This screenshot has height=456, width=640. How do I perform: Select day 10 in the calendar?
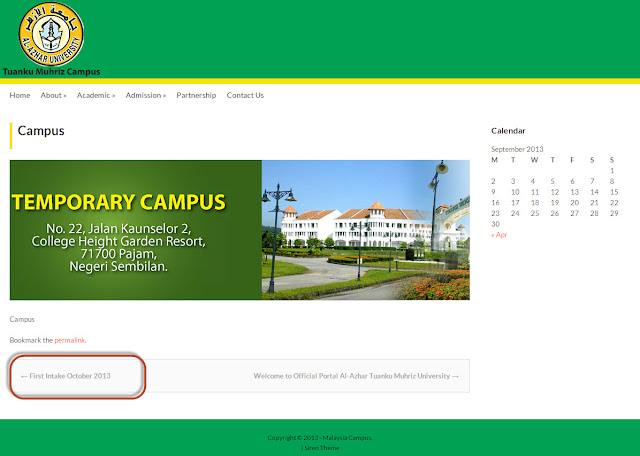515,192
